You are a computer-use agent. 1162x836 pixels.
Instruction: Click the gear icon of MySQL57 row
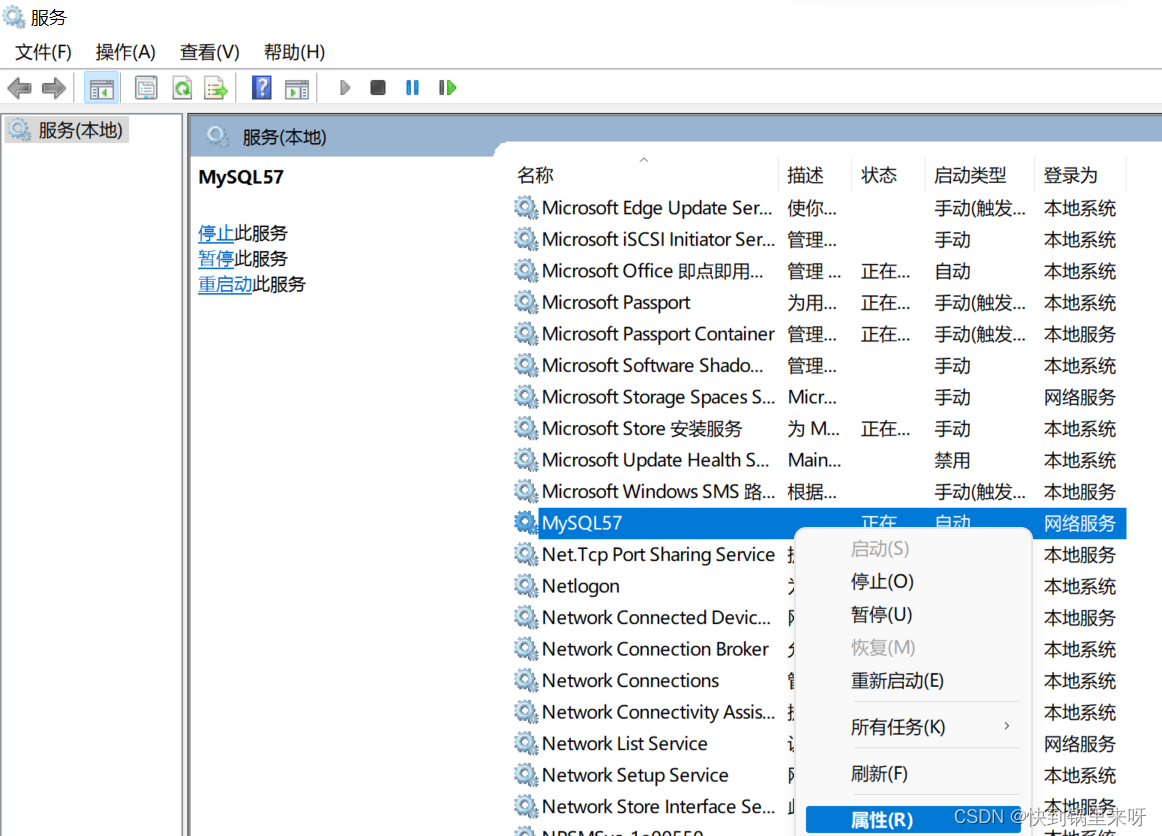(525, 522)
